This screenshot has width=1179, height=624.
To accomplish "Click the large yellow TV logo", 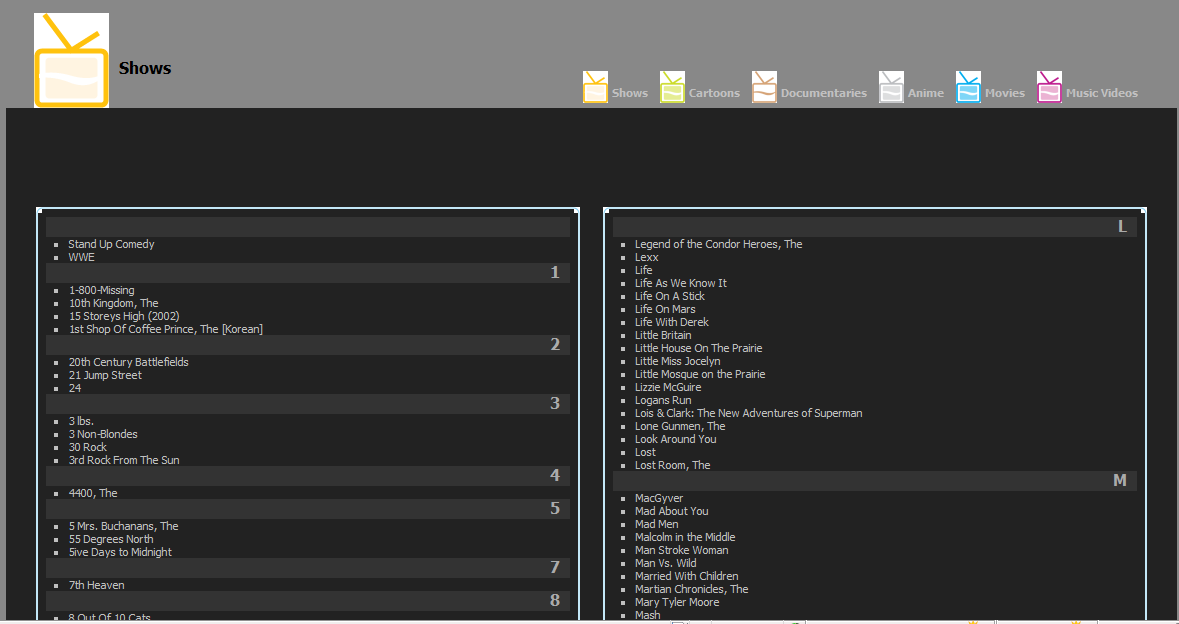I will [71, 60].
